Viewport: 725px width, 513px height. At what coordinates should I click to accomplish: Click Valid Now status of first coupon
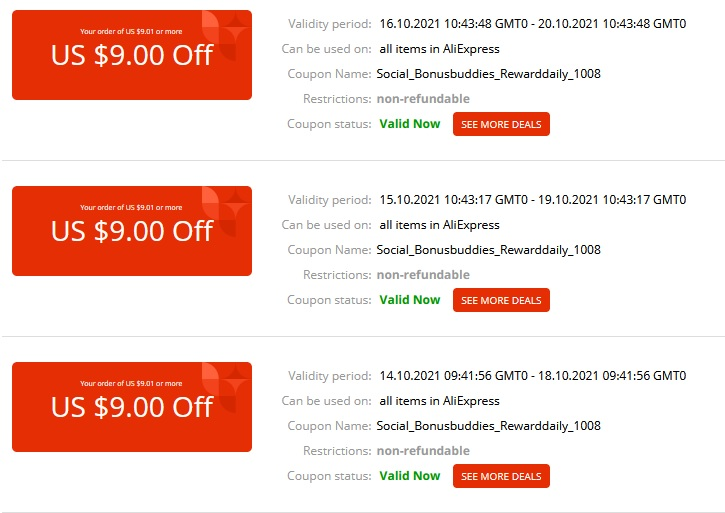pyautogui.click(x=410, y=124)
